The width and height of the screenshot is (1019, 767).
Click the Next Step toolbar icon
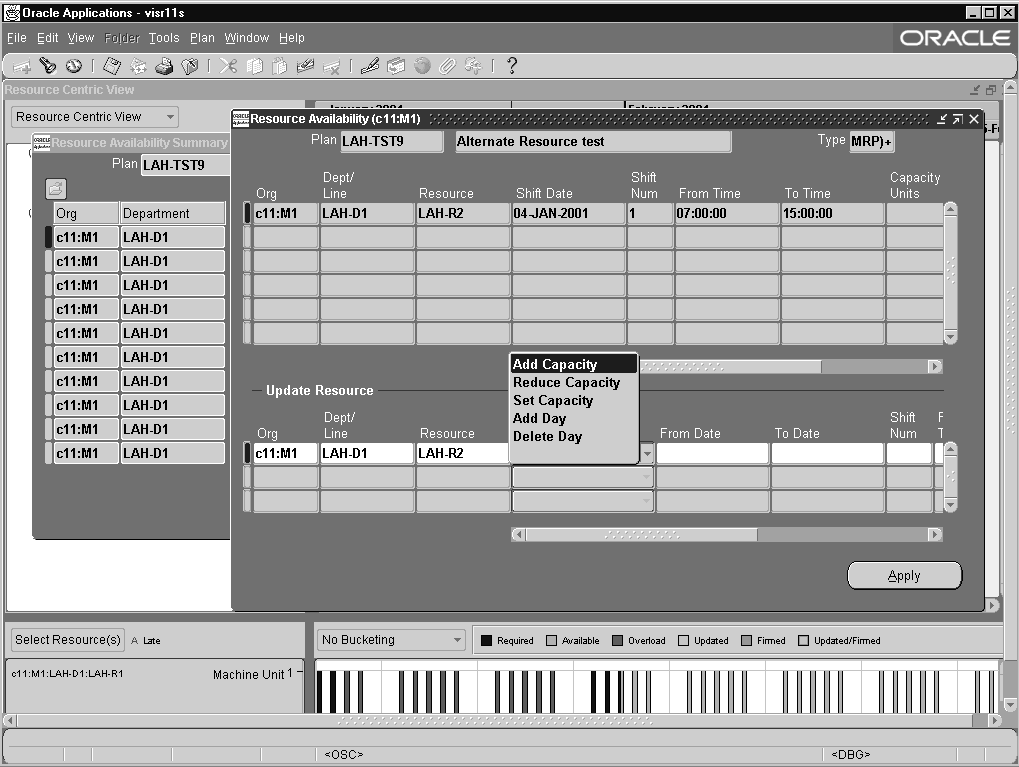(138, 66)
